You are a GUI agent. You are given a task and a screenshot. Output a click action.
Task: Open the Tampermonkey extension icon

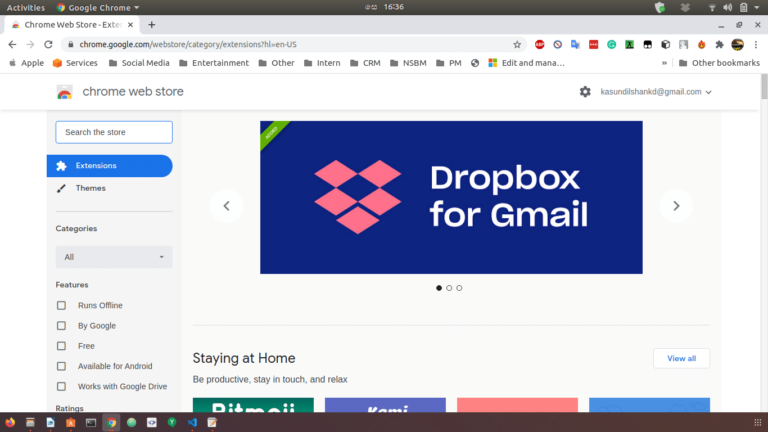(x=648, y=45)
